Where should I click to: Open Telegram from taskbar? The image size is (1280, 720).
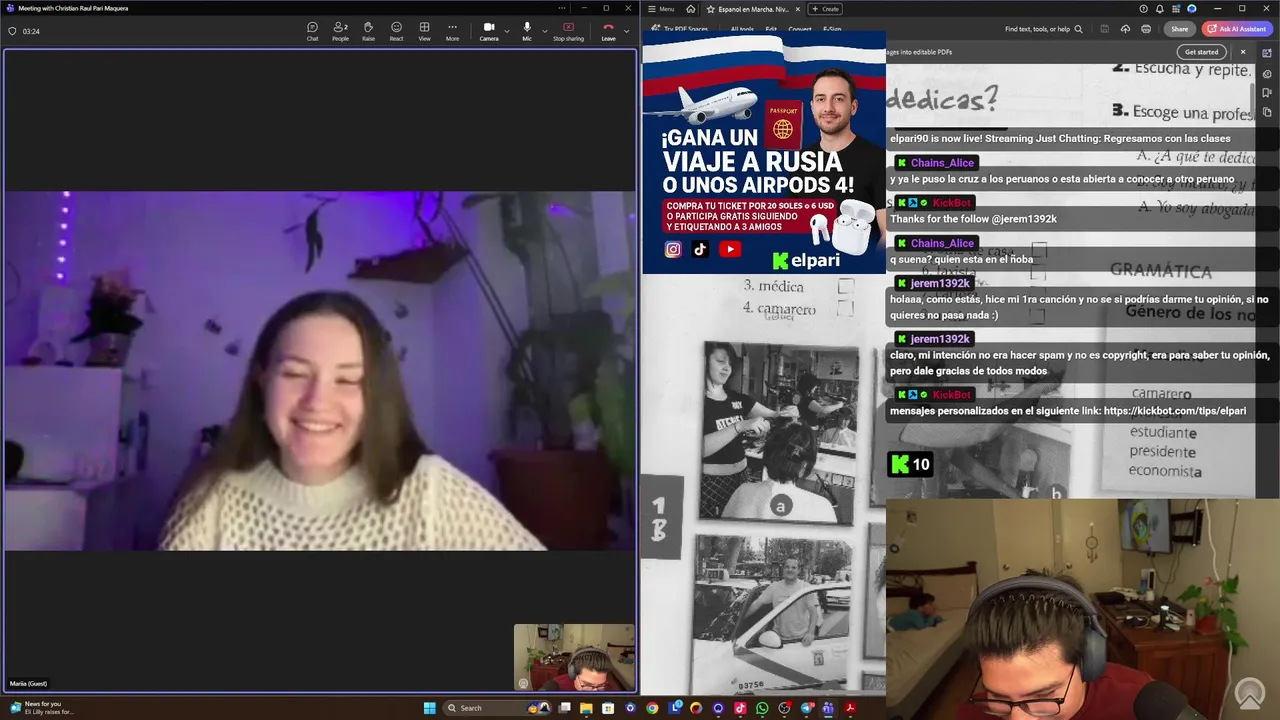click(x=806, y=708)
